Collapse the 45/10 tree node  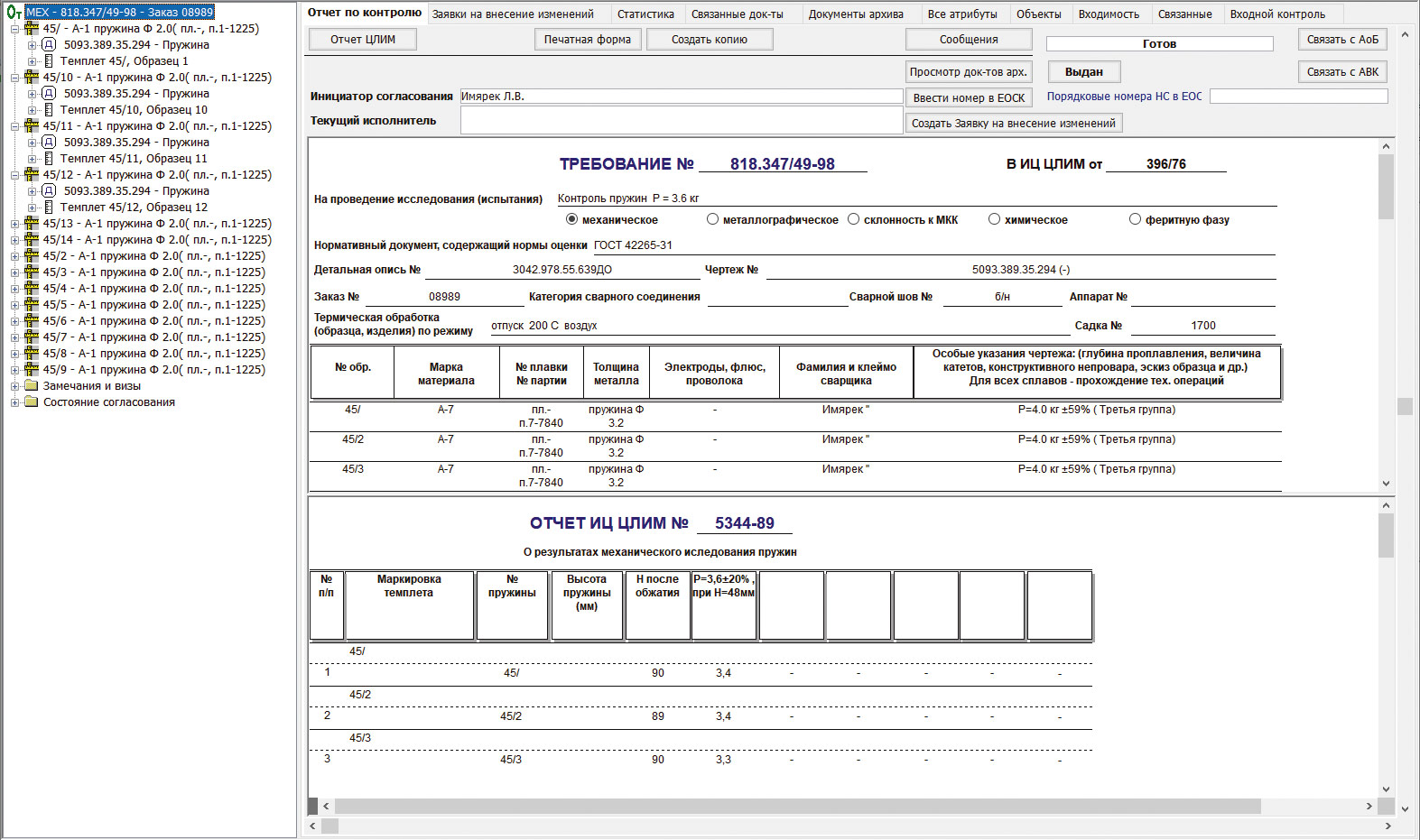[x=14, y=78]
